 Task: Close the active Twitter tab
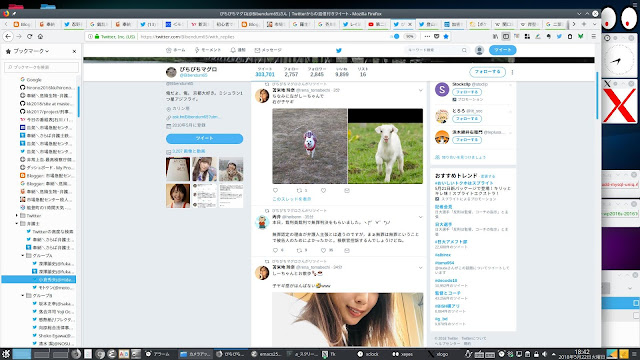pyautogui.click(x=410, y=24)
